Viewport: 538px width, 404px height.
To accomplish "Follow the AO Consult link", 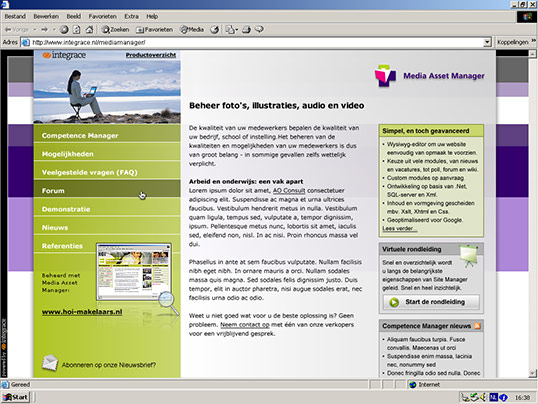I will [x=289, y=191].
